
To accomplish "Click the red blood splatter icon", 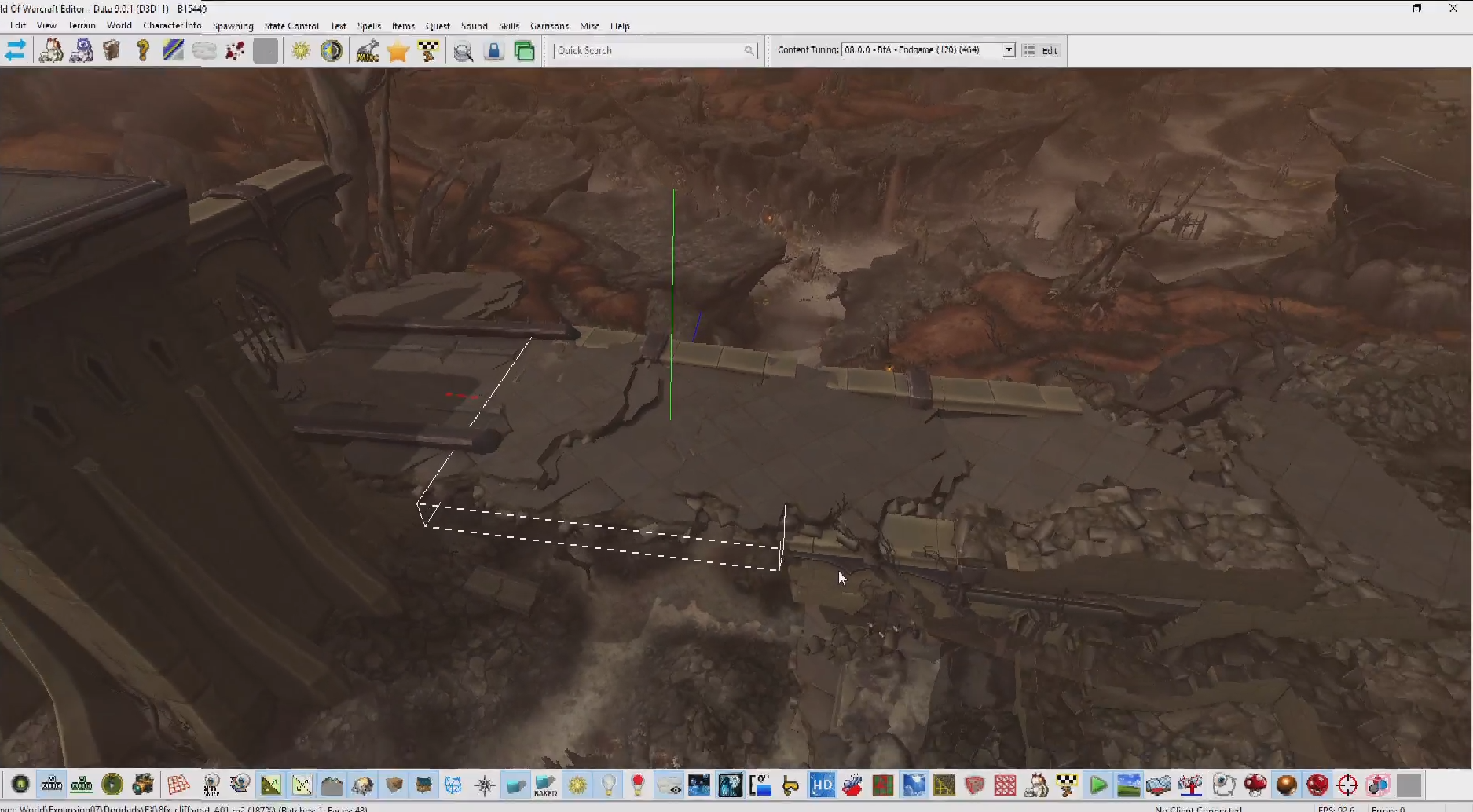I will coord(235,51).
